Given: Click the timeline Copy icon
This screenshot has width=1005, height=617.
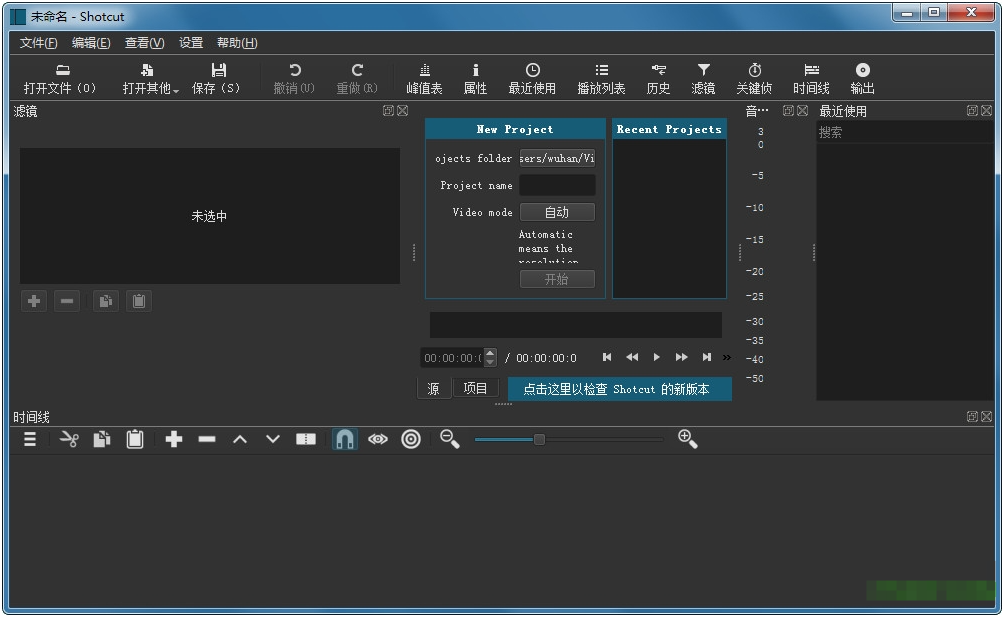Looking at the screenshot, I should (102, 440).
